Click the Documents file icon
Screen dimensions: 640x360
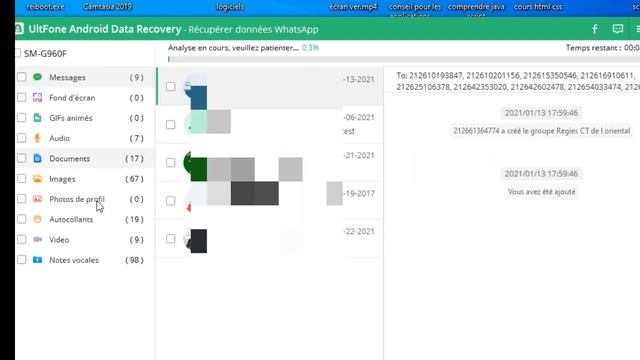(38, 158)
